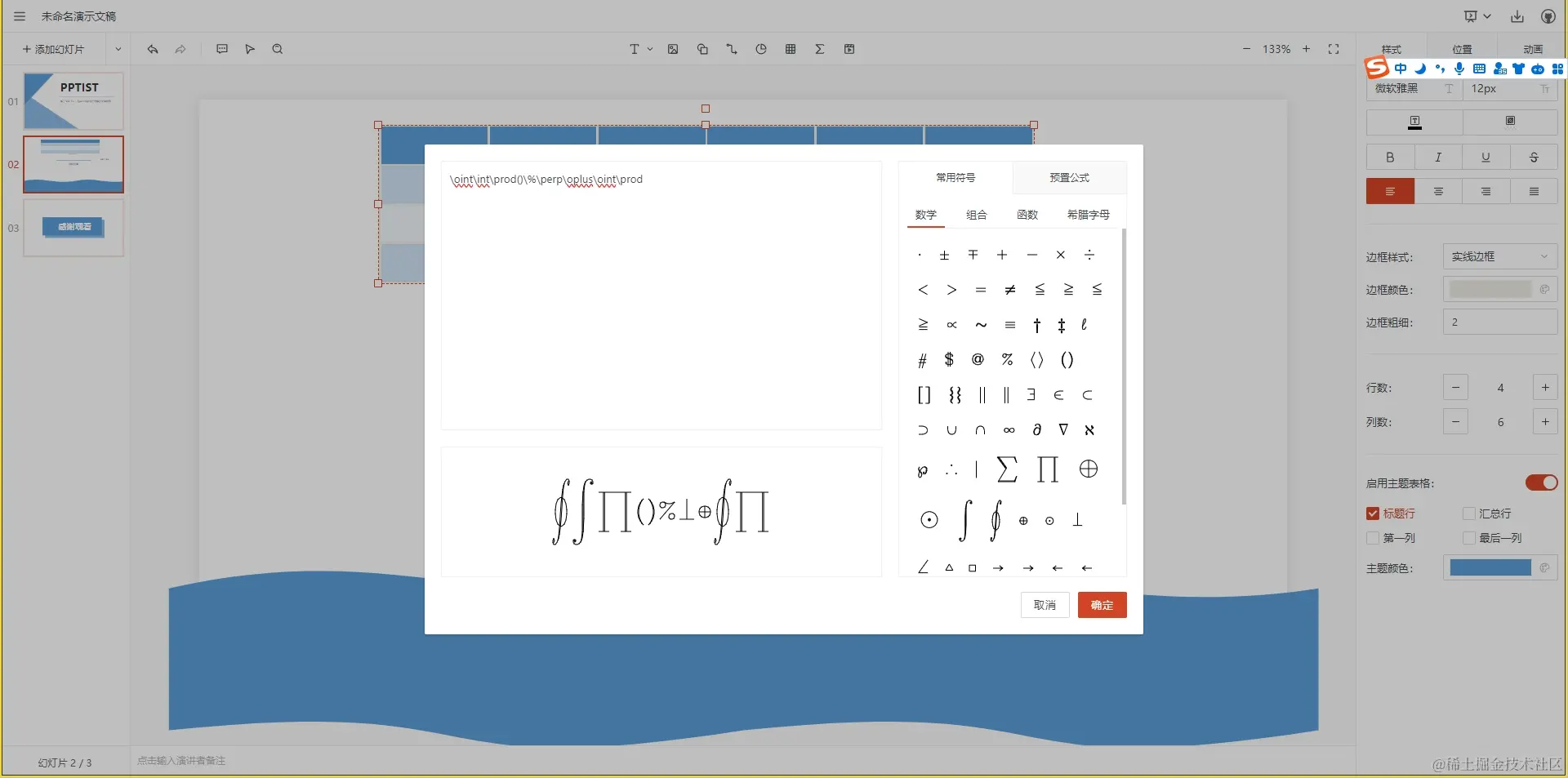Insert media with the video icon
This screenshot has height=778, width=1568.
tap(849, 49)
